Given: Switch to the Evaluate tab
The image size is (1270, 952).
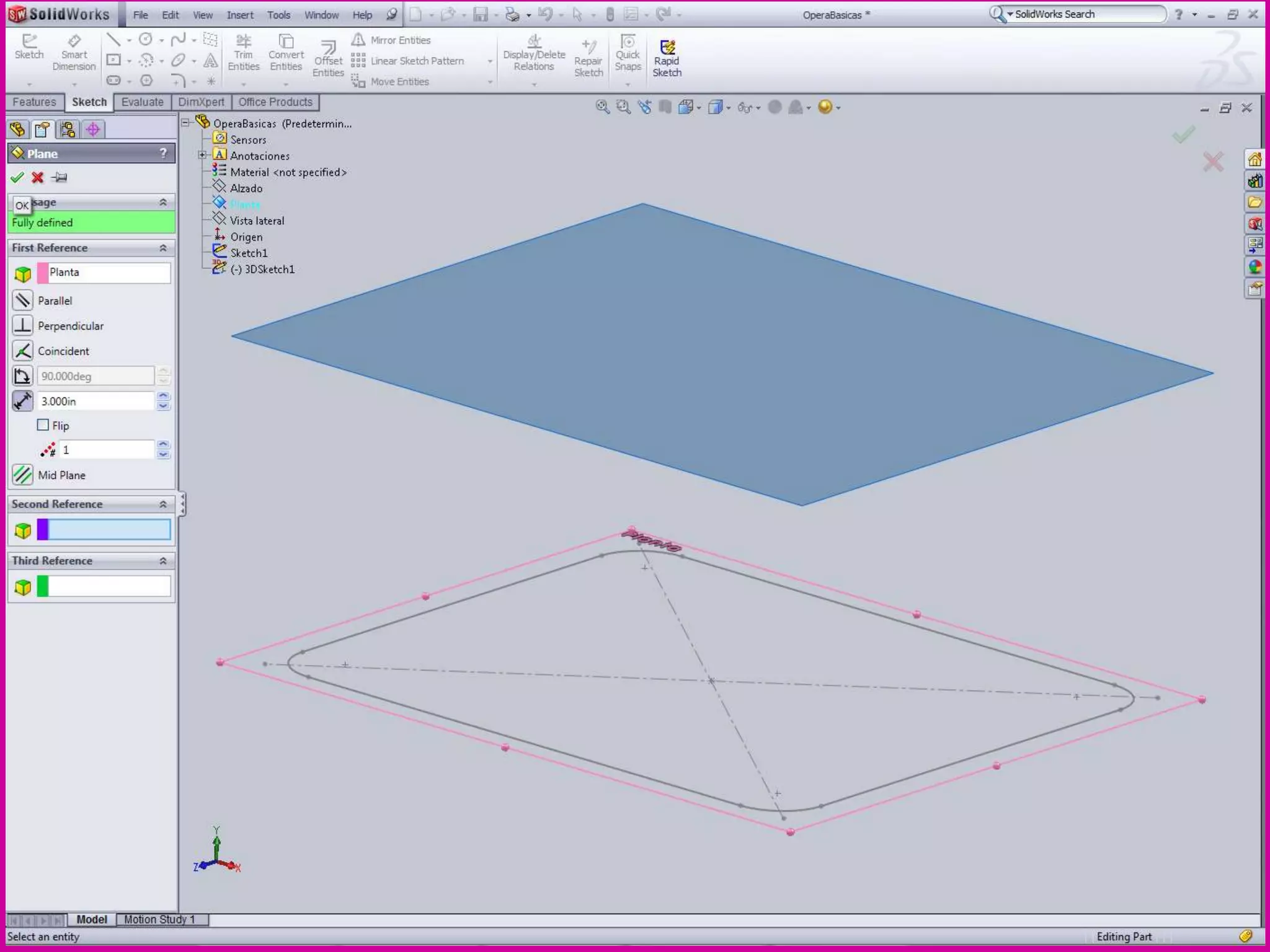Looking at the screenshot, I should tap(142, 102).
